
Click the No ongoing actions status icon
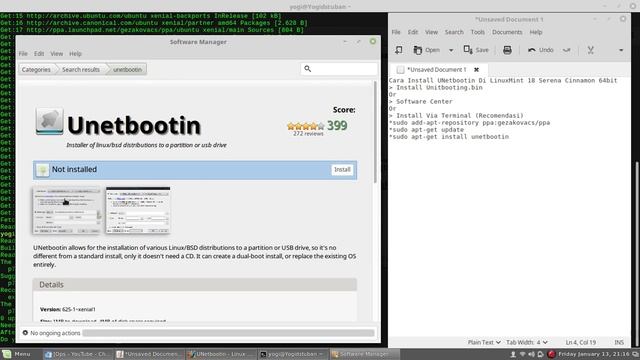[25, 333]
